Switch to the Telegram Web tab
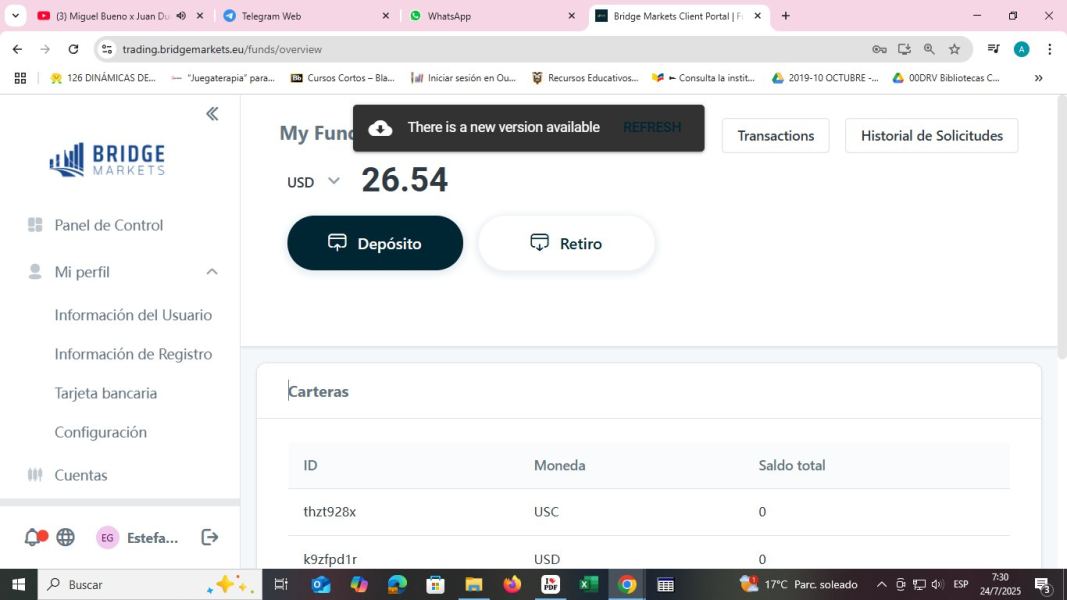The width and height of the screenshot is (1067, 600). (x=308, y=16)
